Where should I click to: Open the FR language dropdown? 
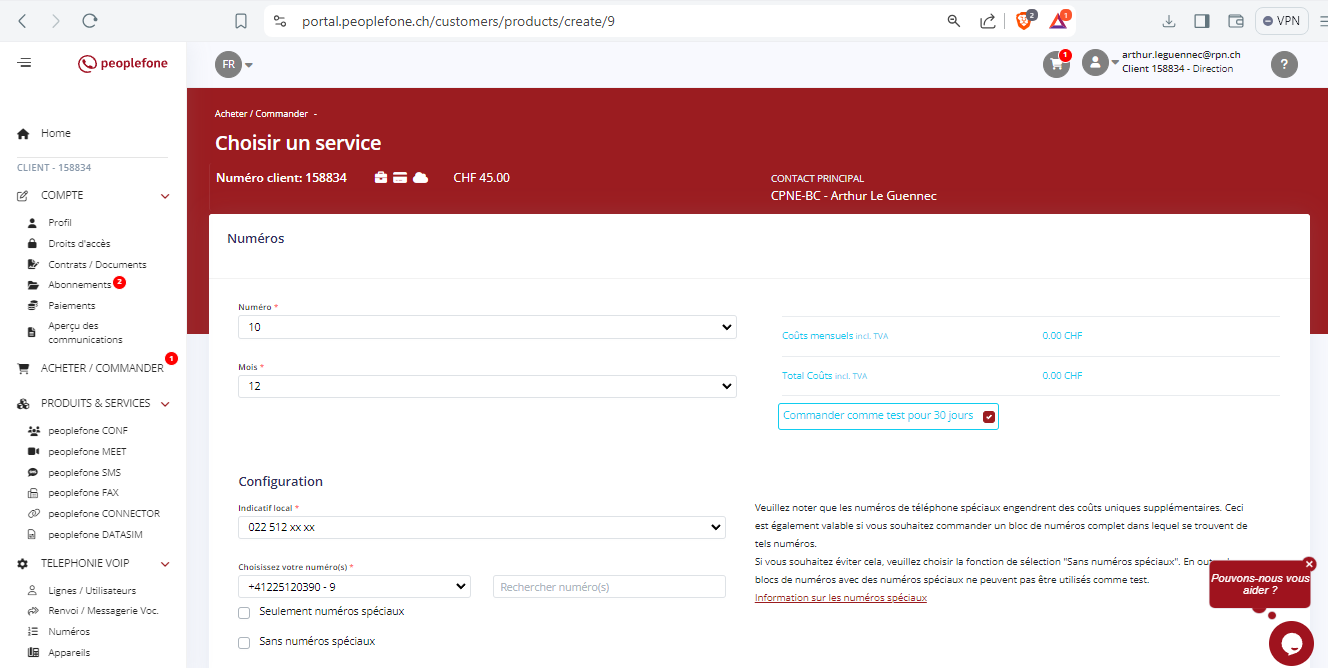click(234, 64)
